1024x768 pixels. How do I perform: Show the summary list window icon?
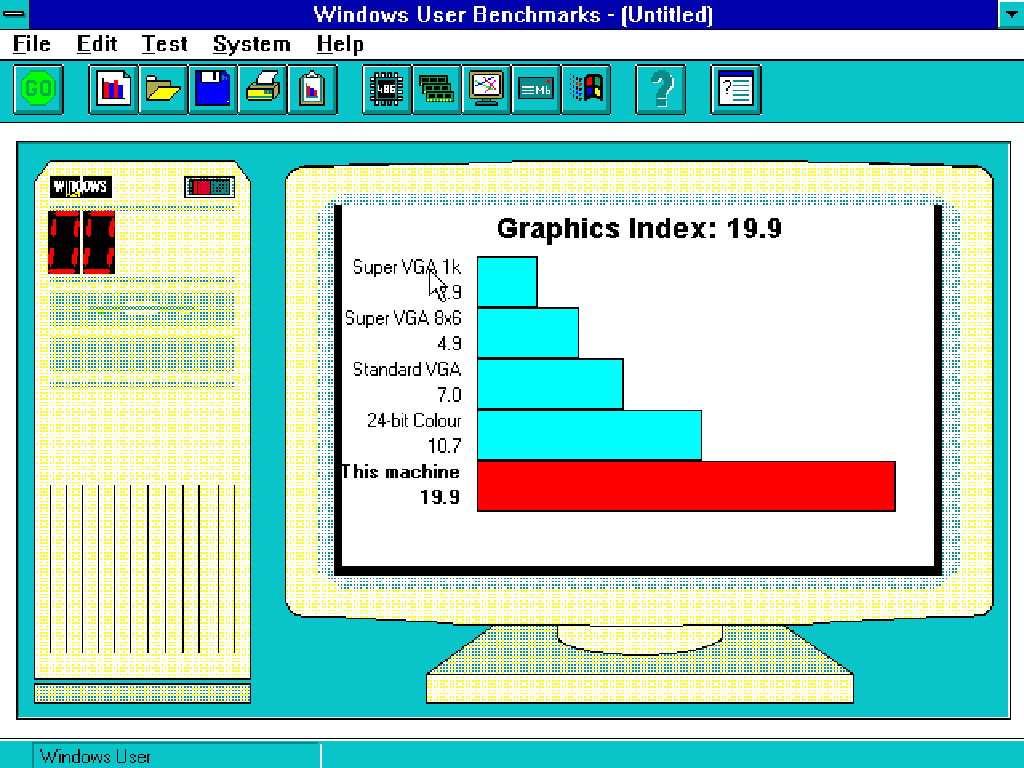pyautogui.click(x=735, y=89)
